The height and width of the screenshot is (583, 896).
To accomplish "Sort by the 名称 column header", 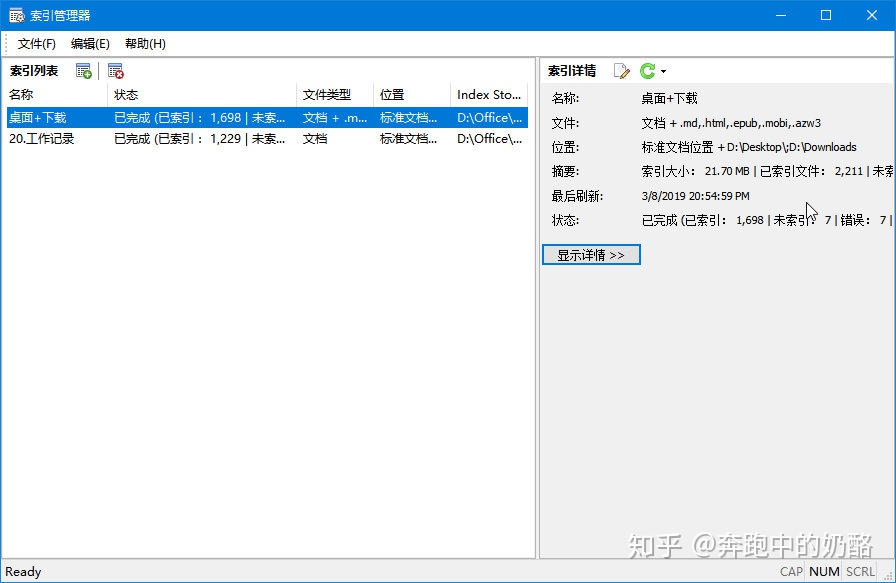I will (55, 95).
